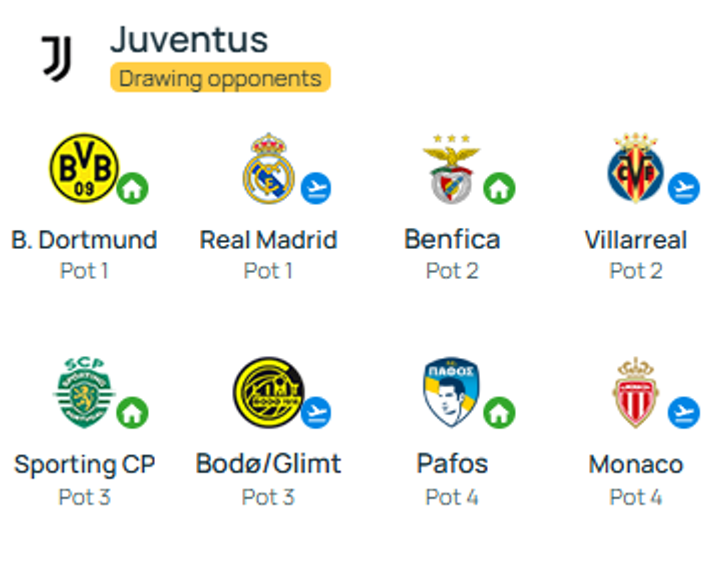Viewport: 720px width, 571px height.
Task: Click the away plane icon beside Villarreal
Action: [x=684, y=188]
